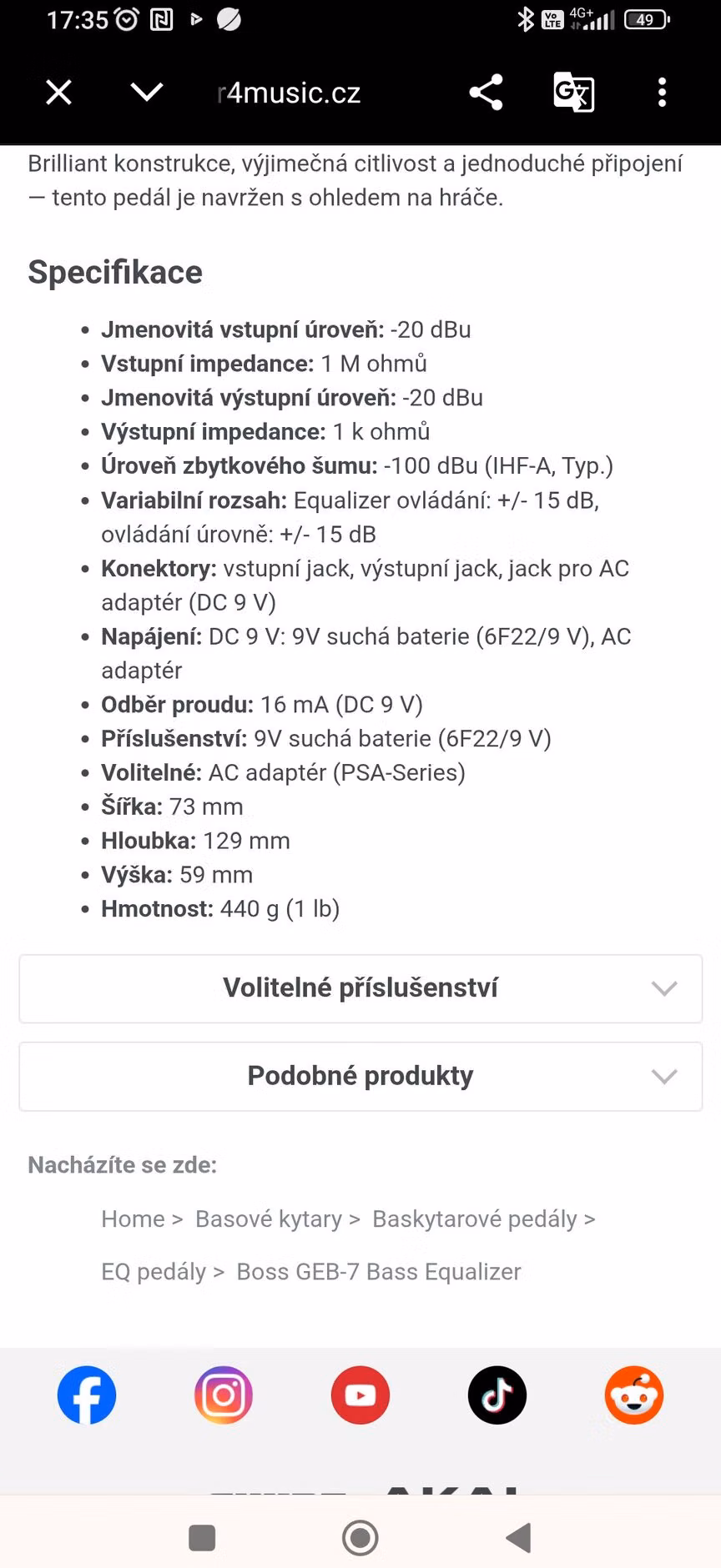Tap Android home navigation button
The width and height of the screenshot is (721, 1568).
pos(360,1537)
